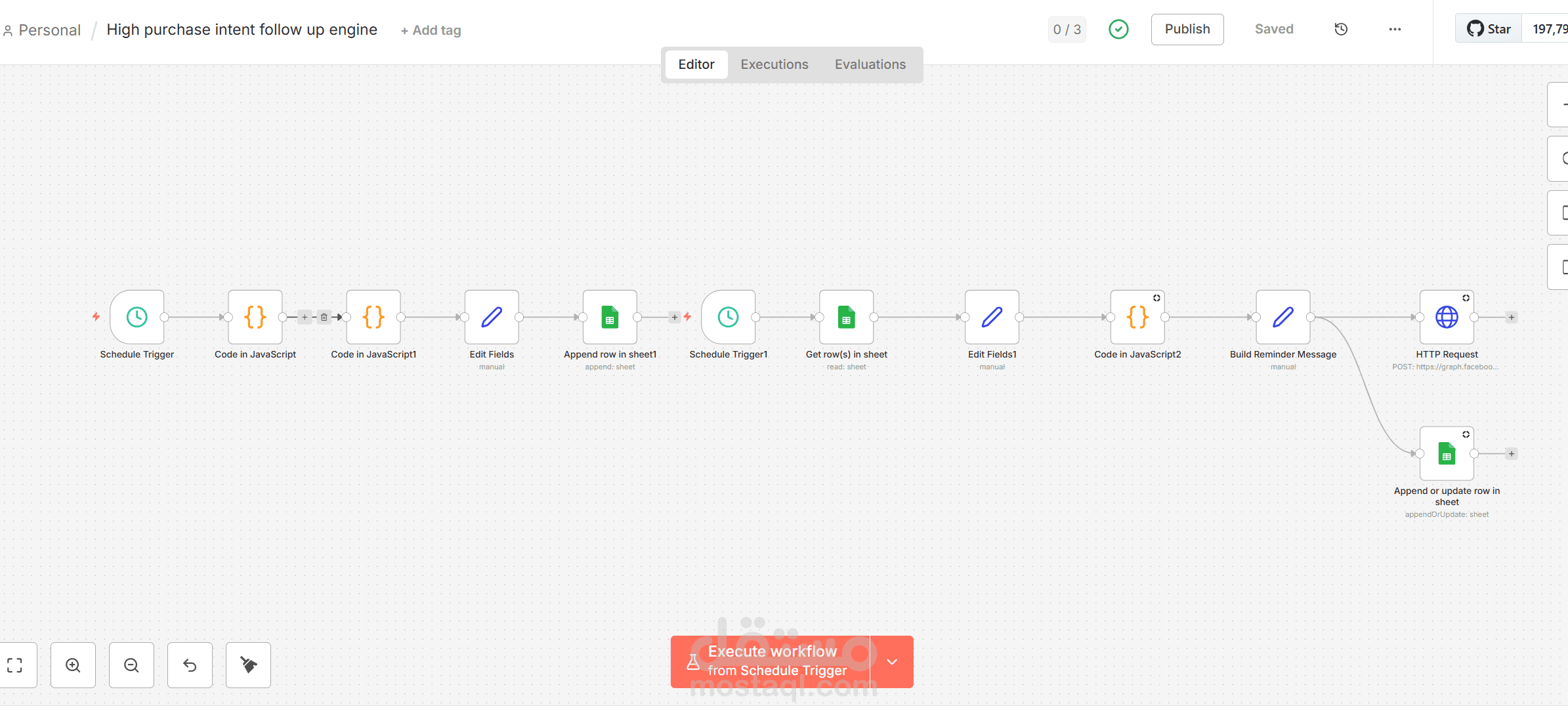Screen dimensions: 1568x717
Task: Edit workflow name High purchase intent follow up engine
Action: coord(242,30)
